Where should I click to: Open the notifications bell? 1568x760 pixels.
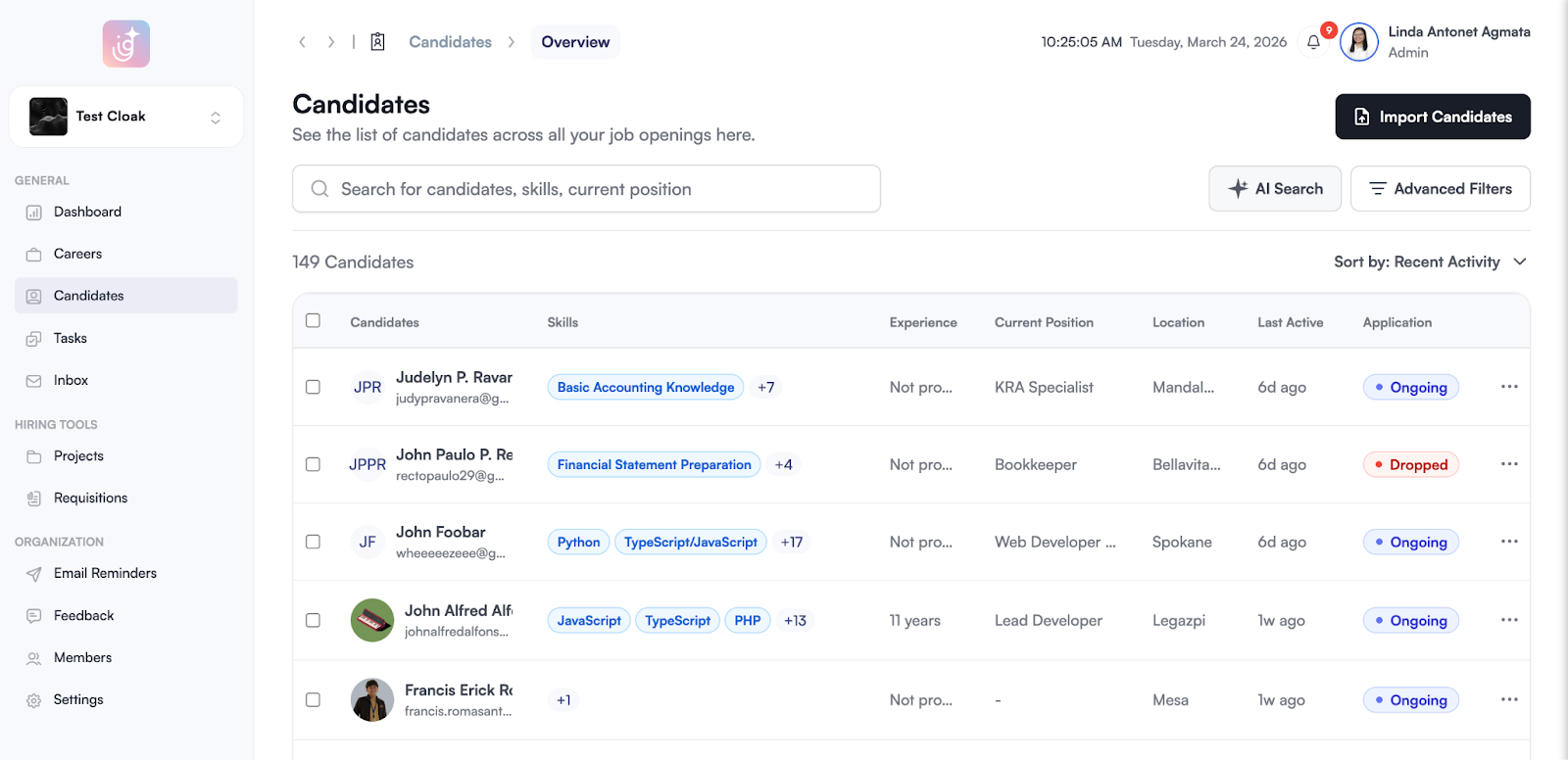click(x=1314, y=42)
